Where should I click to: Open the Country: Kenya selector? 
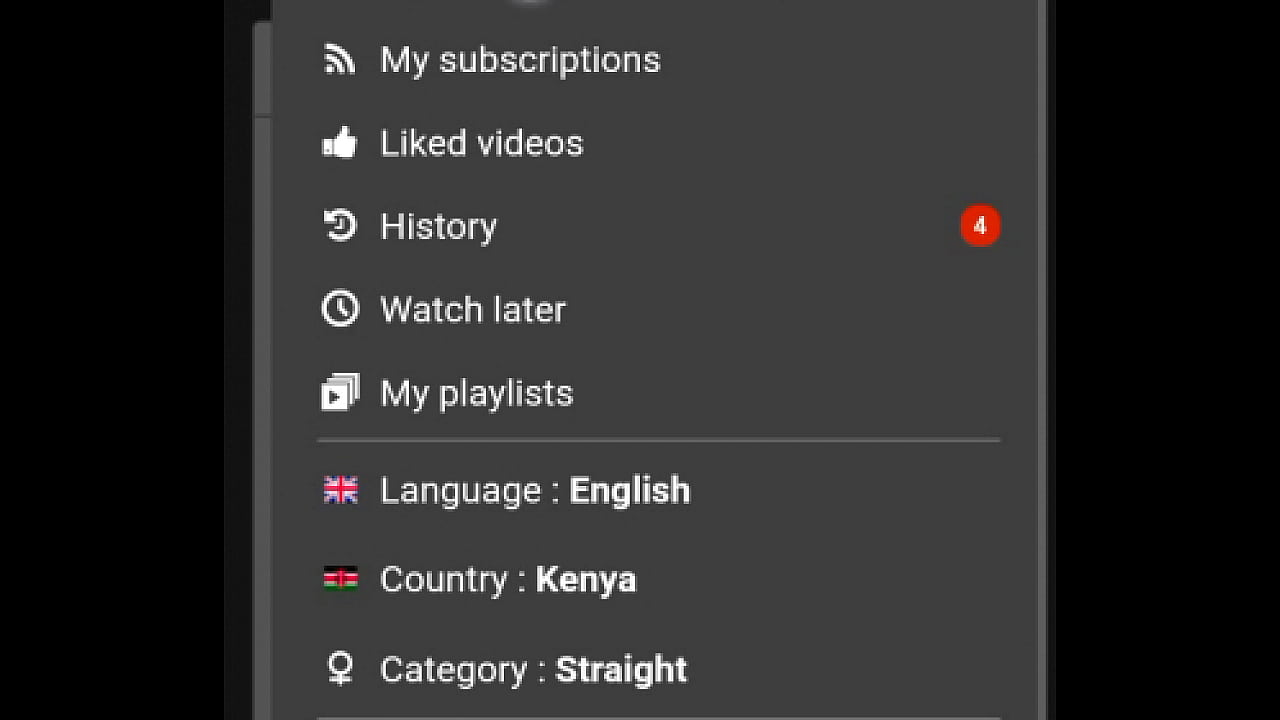tap(507, 578)
